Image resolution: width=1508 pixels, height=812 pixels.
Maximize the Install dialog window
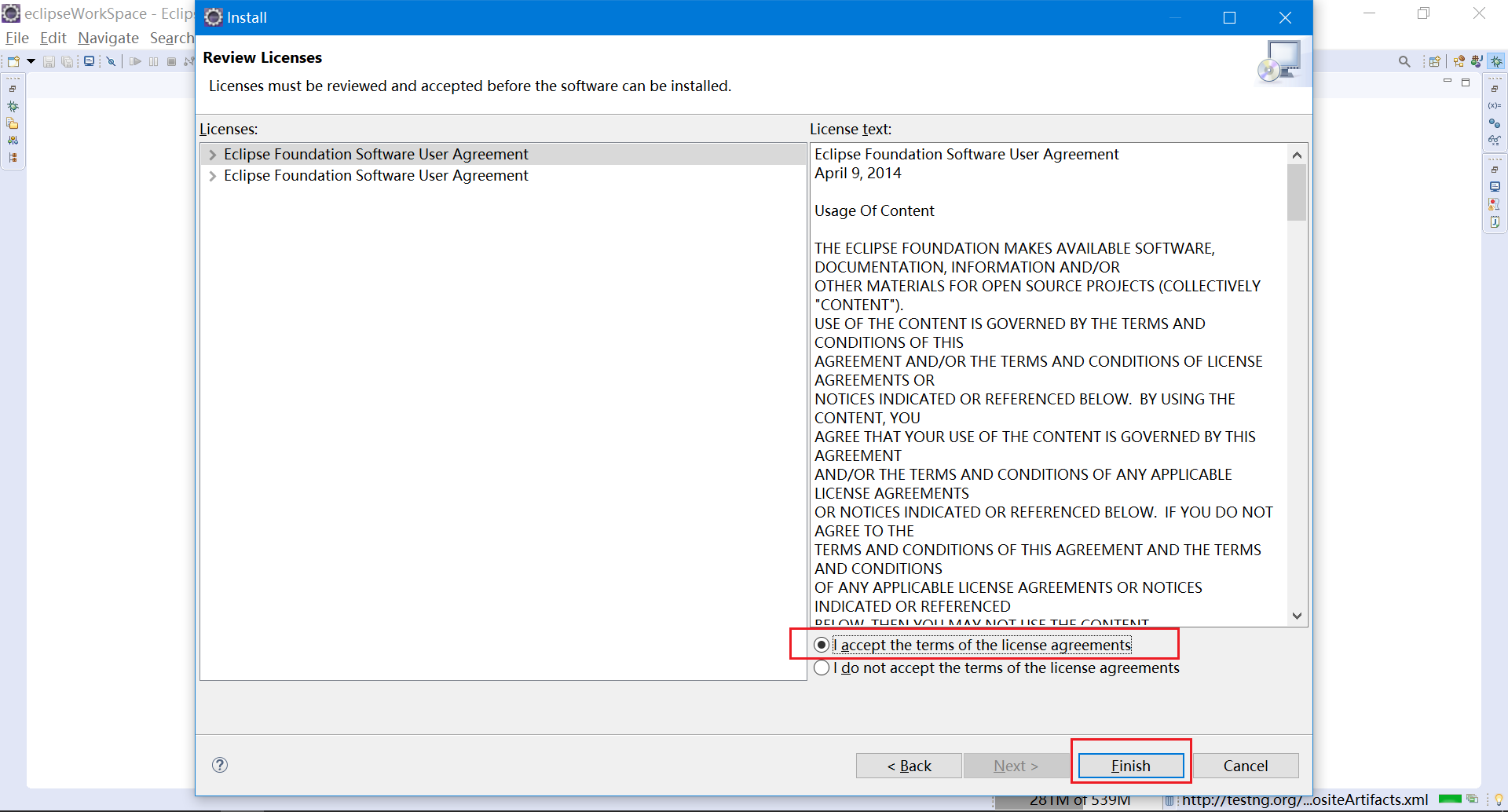[1230, 17]
